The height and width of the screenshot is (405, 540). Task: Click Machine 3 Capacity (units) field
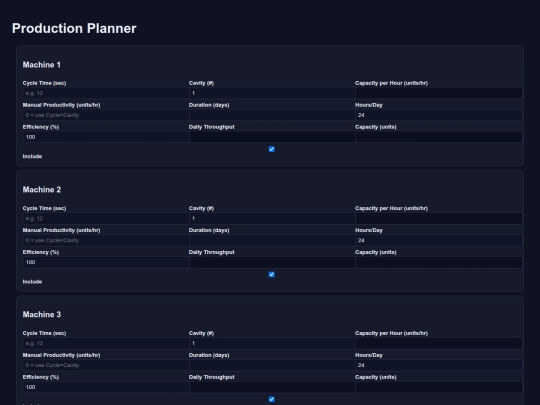point(439,387)
